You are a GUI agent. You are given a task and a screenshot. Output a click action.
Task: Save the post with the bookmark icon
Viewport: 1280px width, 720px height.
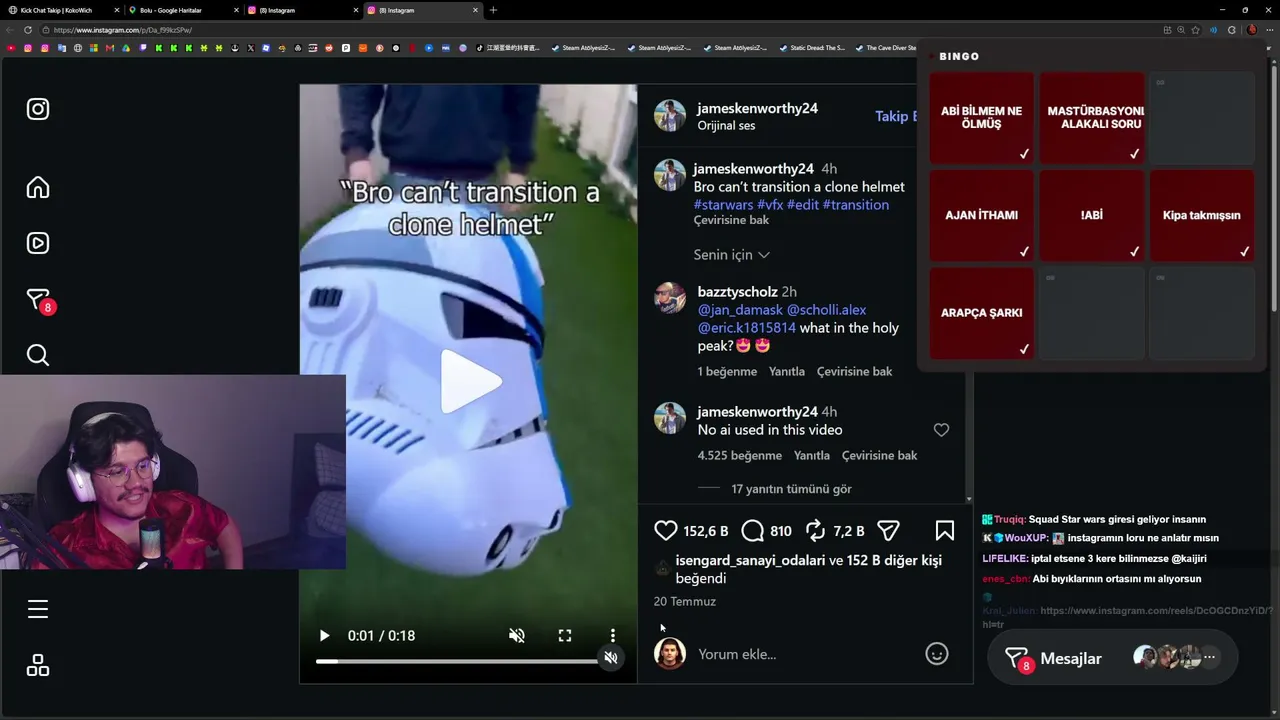click(x=945, y=530)
